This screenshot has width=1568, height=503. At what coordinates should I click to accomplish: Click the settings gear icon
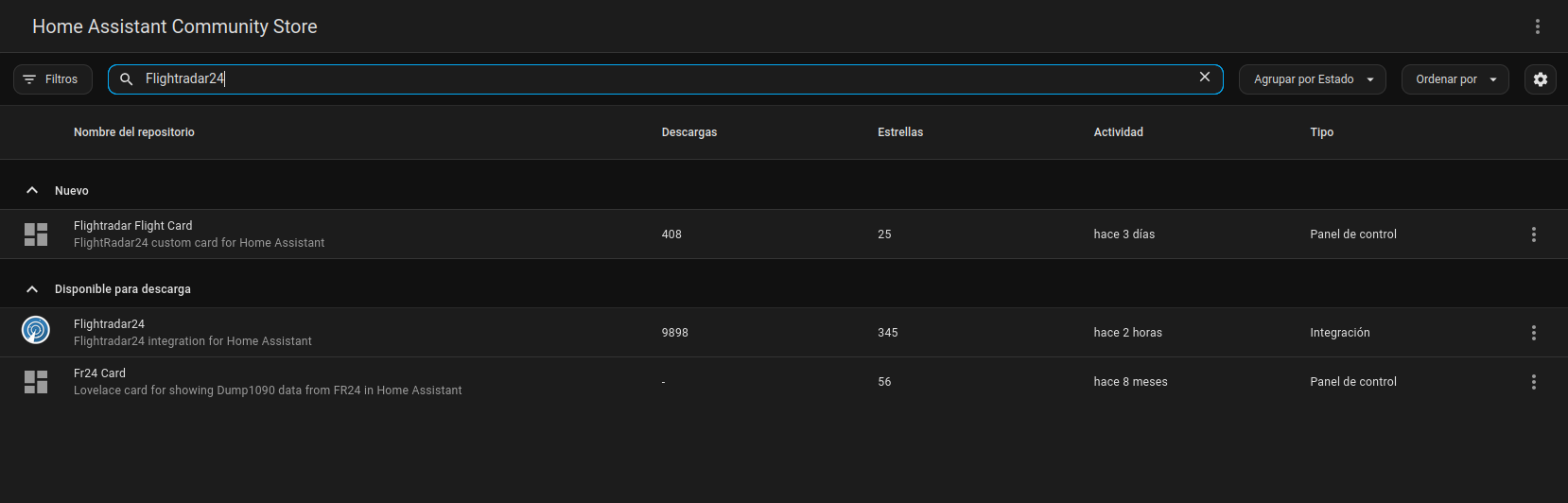point(1540,79)
